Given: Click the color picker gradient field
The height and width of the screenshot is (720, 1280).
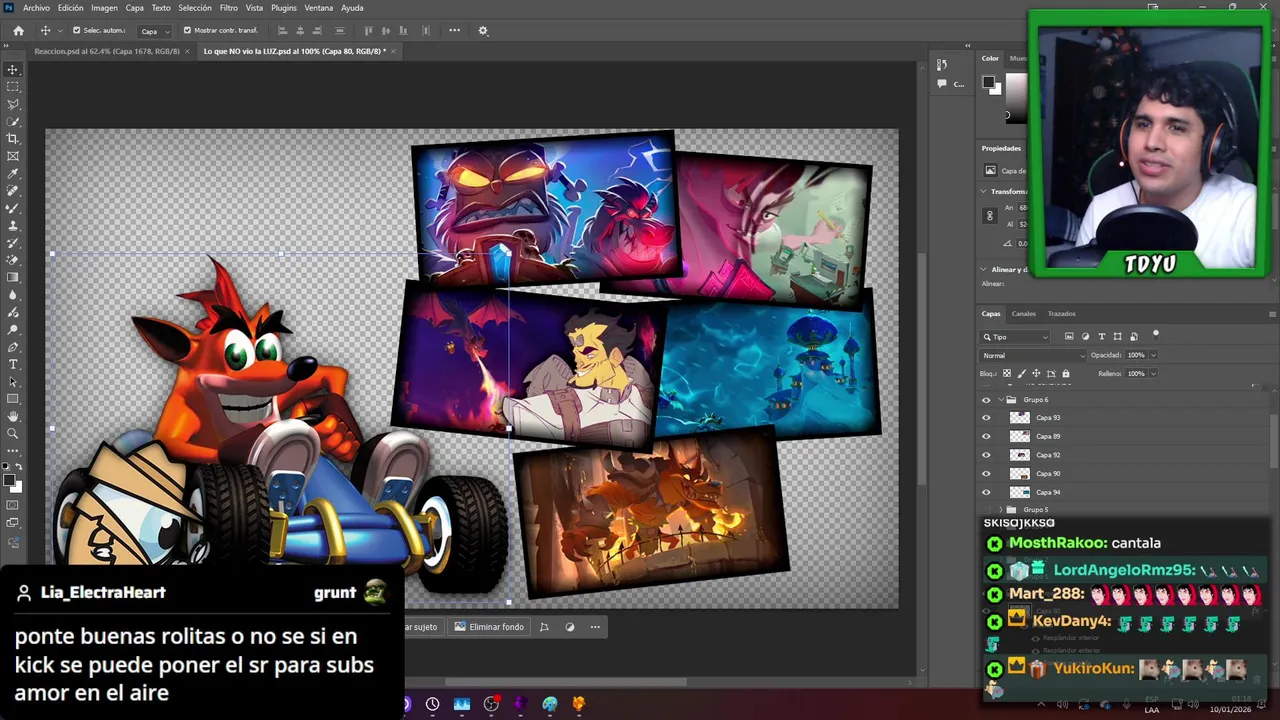Looking at the screenshot, I should point(1016,98).
